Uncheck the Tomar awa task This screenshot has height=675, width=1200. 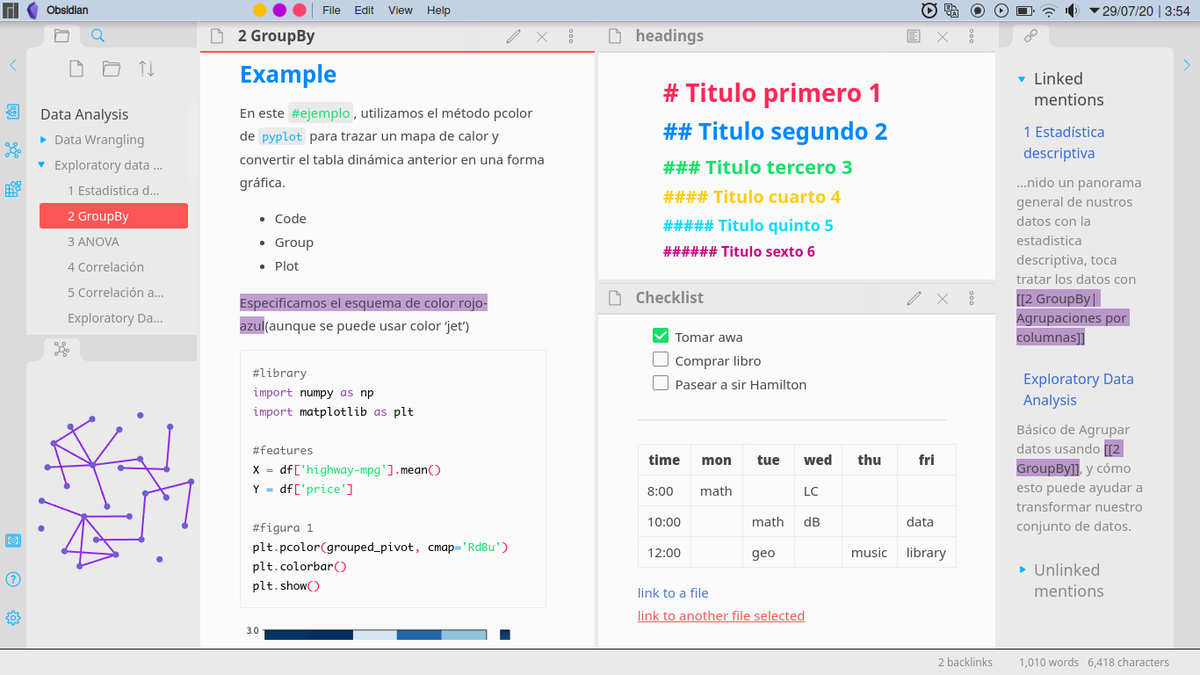pyautogui.click(x=660, y=336)
